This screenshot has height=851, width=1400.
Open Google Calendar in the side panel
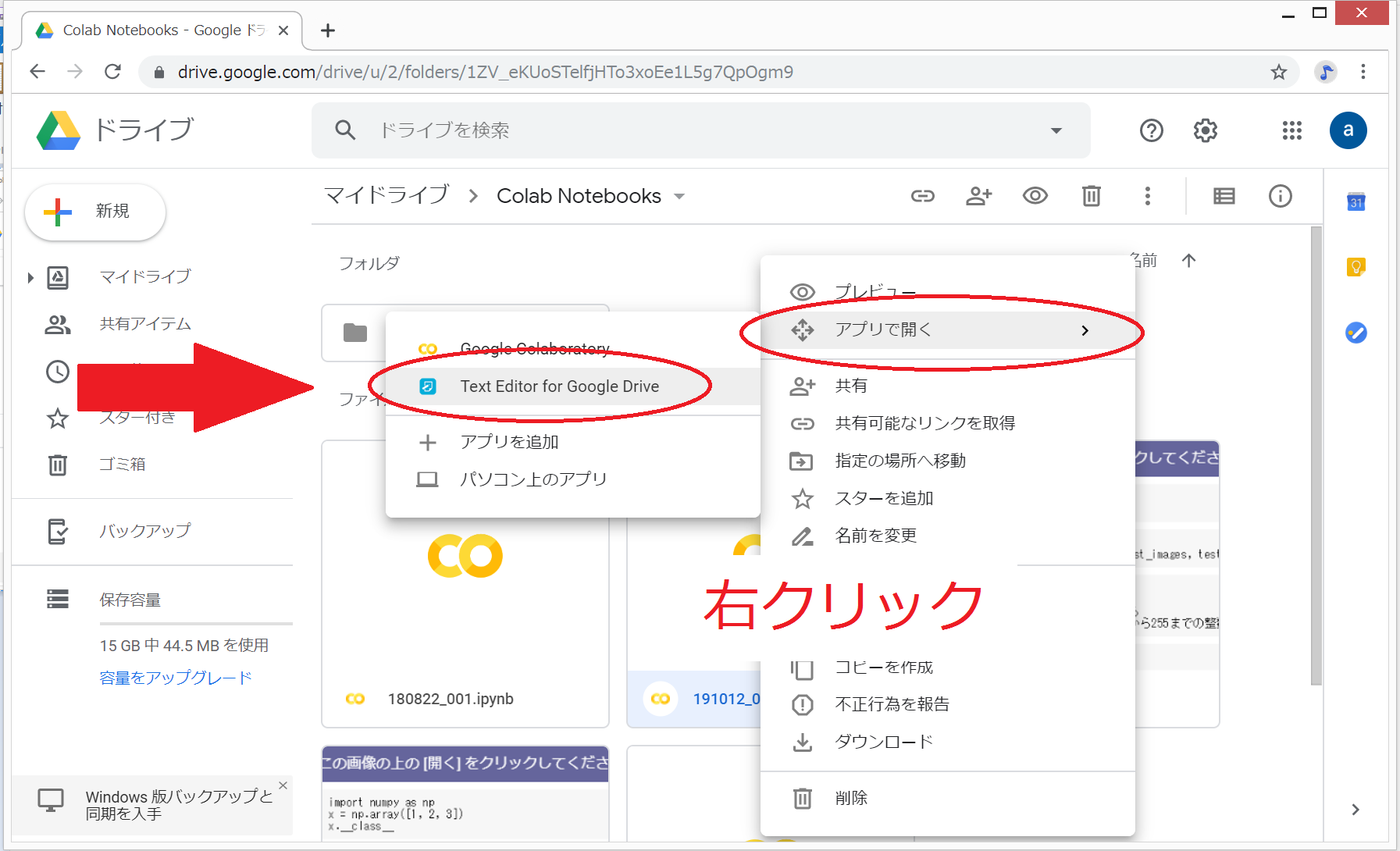tap(1355, 202)
